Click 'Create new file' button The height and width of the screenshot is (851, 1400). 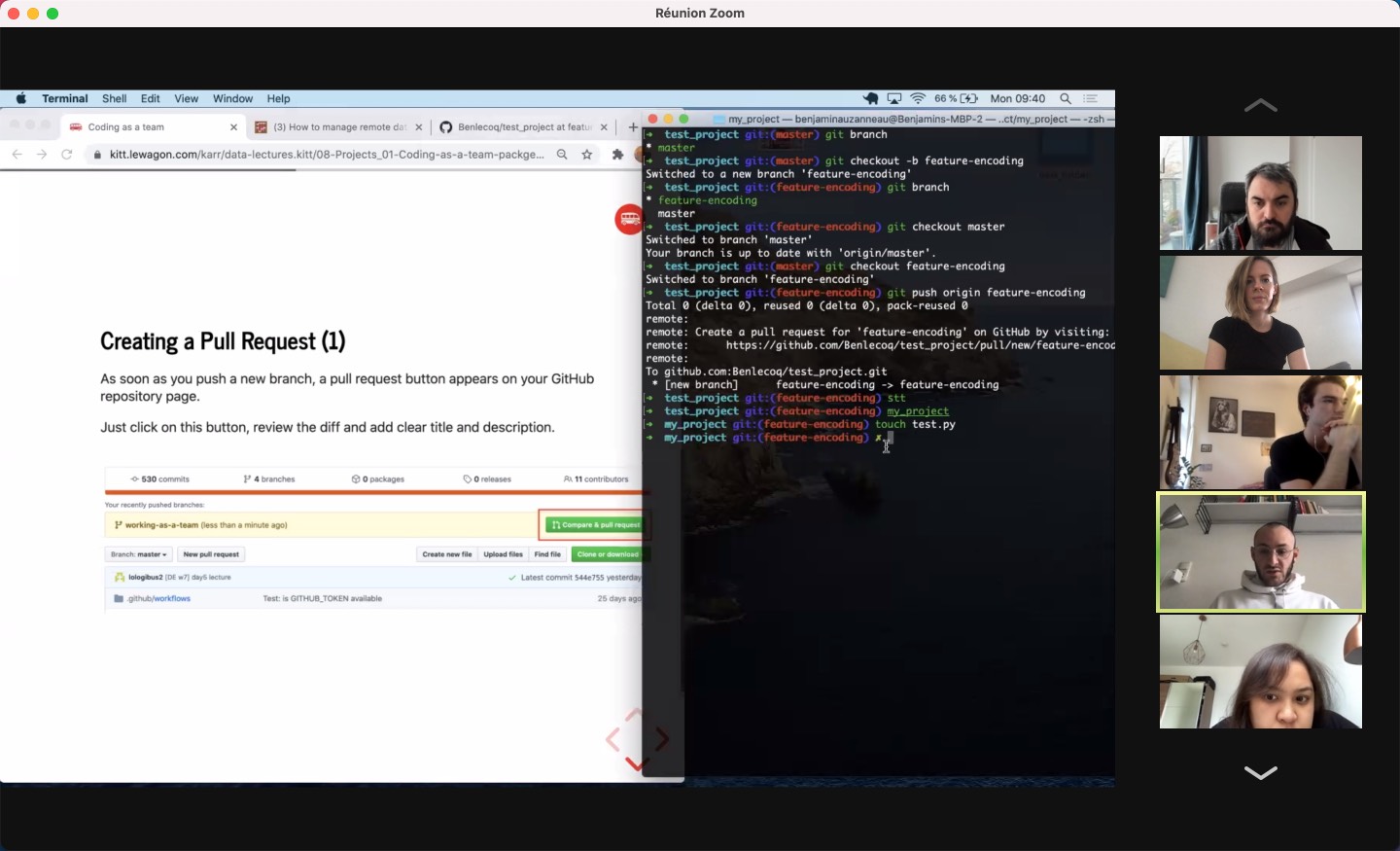point(447,554)
